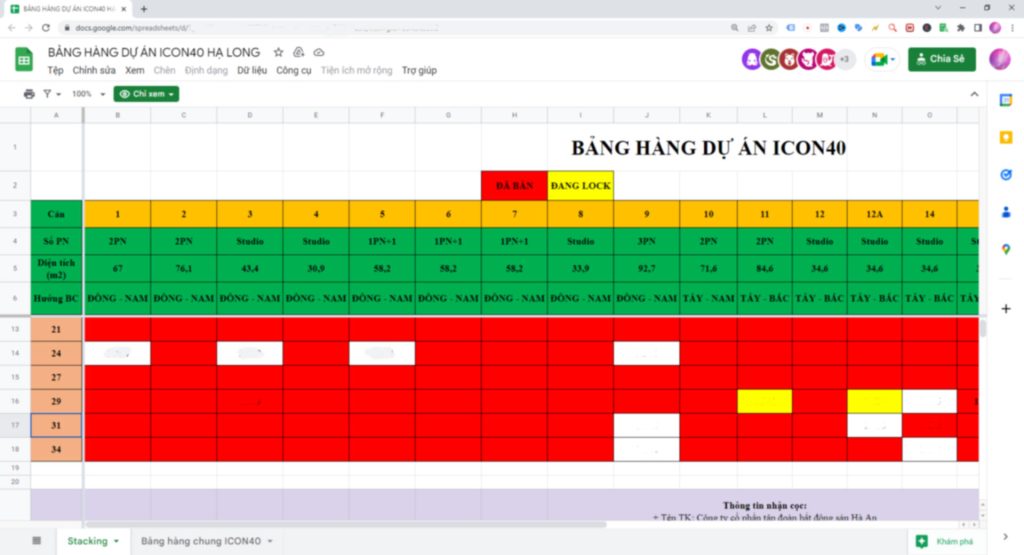Get add-ons with the plus icon

pos(1006,308)
